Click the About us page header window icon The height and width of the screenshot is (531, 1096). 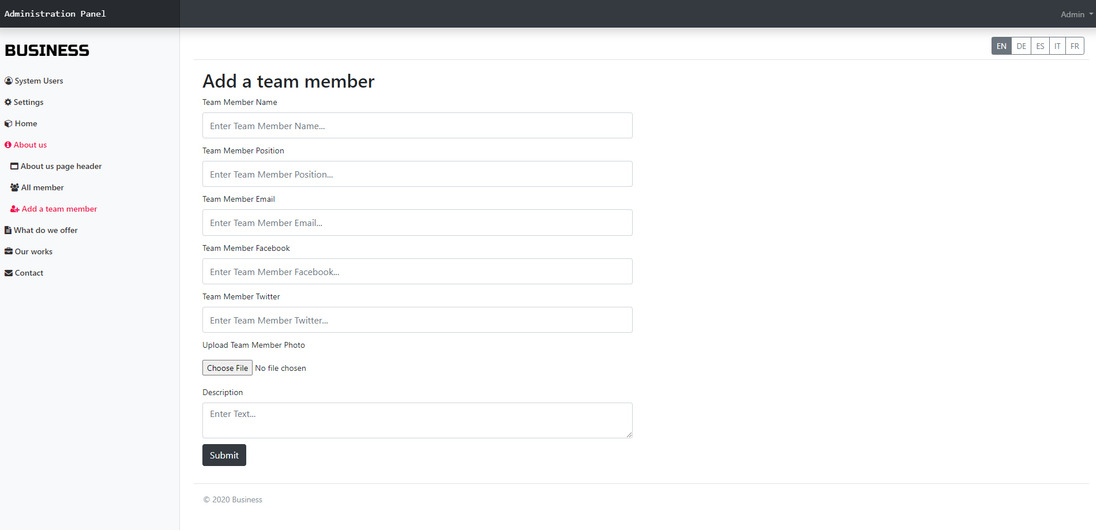[x=14, y=166]
